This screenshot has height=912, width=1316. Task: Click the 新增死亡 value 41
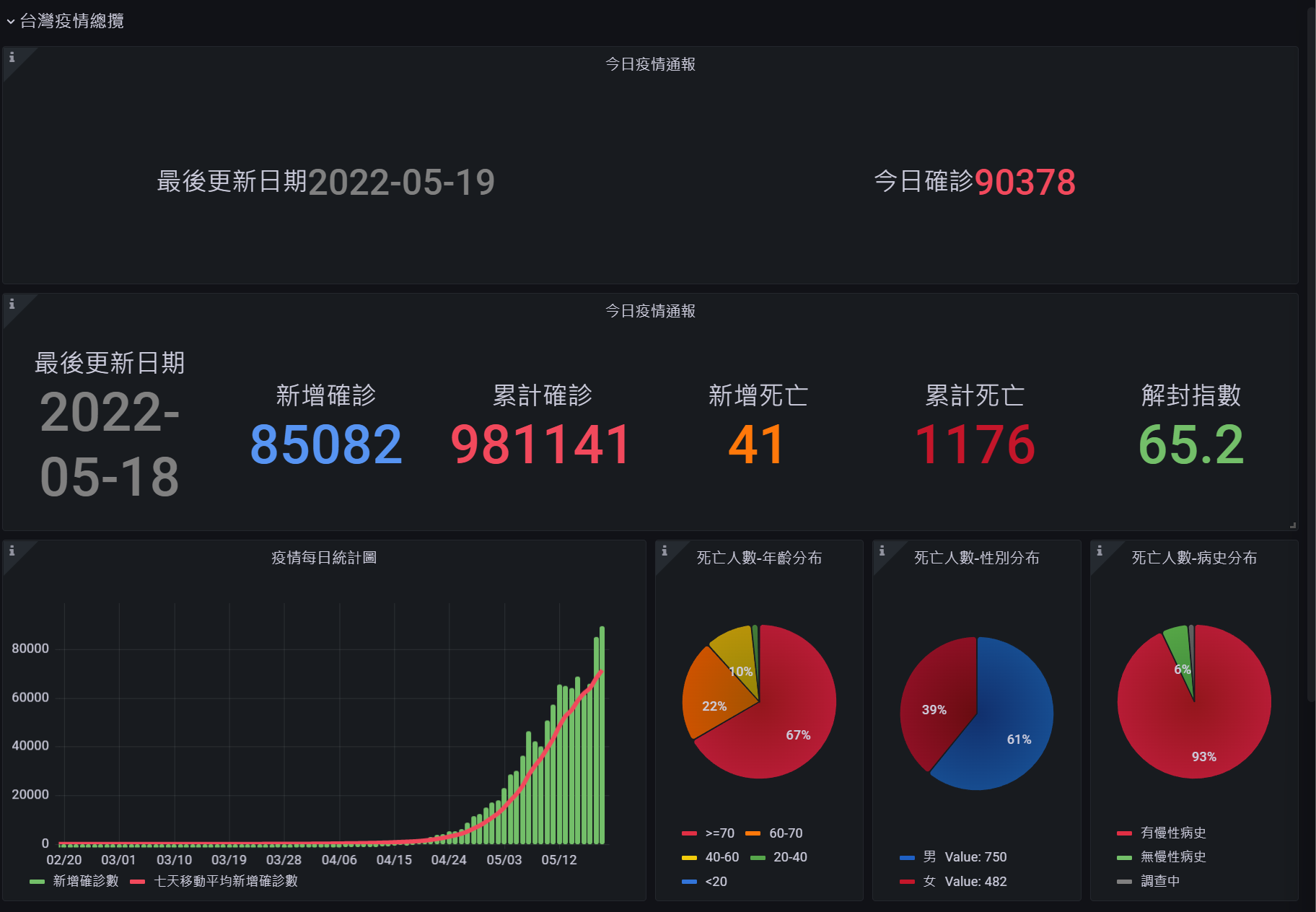(757, 444)
